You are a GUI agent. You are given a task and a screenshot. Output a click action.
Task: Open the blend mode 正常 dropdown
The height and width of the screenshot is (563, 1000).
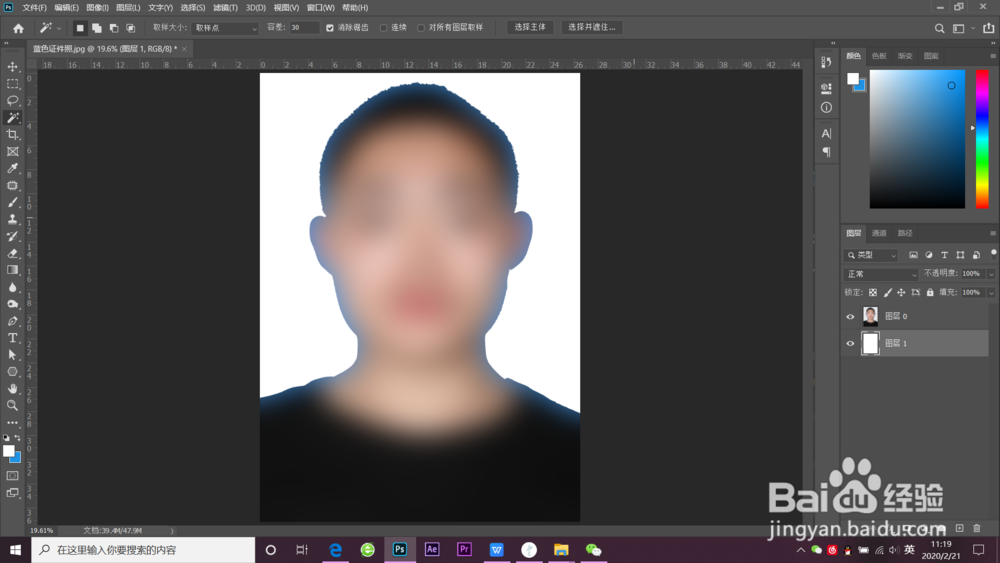(881, 274)
